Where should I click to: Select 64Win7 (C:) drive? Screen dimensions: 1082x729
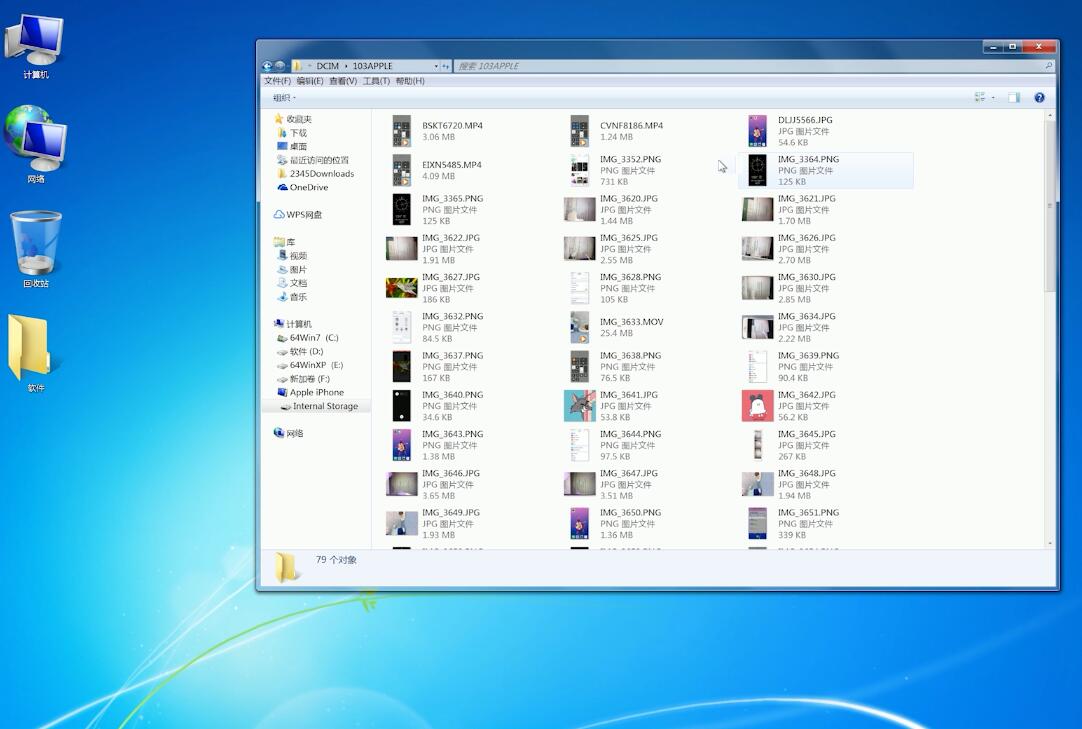tap(308, 338)
